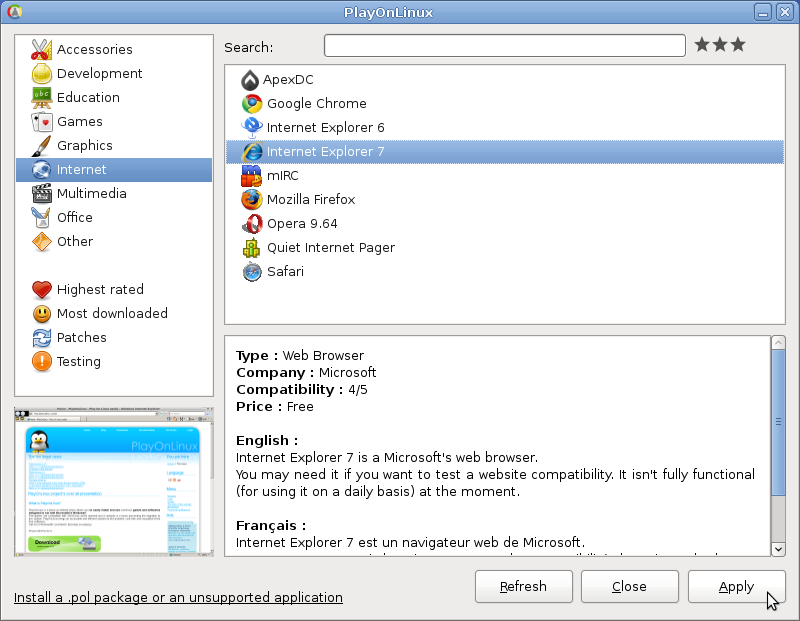The width and height of the screenshot is (800, 621).
Task: Close the PlayOnLinux window via titlebar
Action: click(x=785, y=12)
